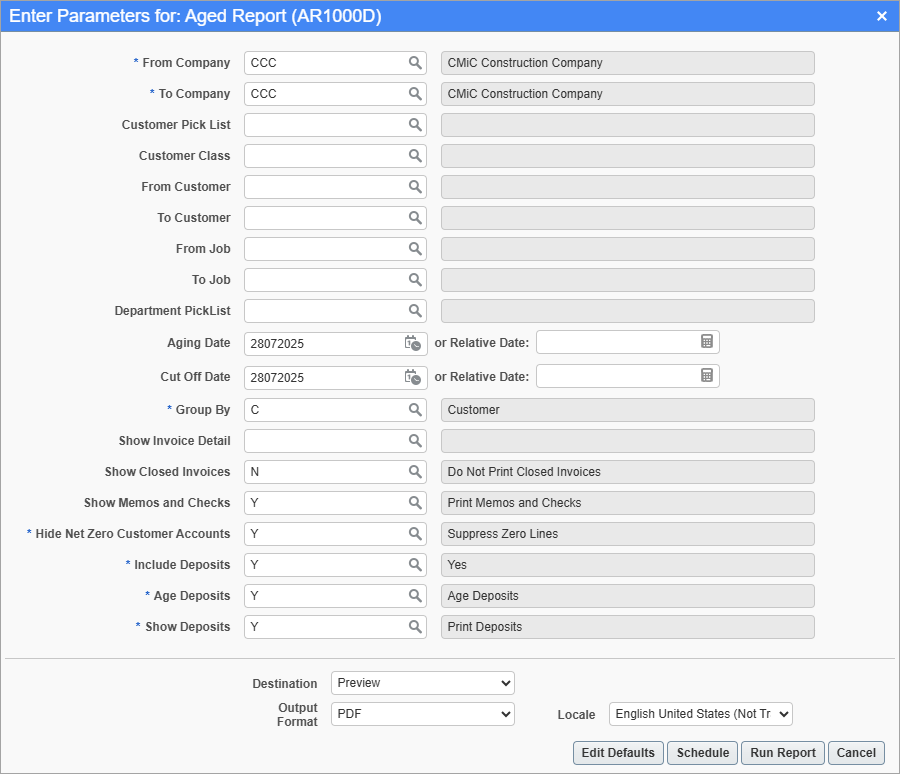Open the Department PickList lookup icon
This screenshot has width=900, height=774.
pyautogui.click(x=415, y=311)
